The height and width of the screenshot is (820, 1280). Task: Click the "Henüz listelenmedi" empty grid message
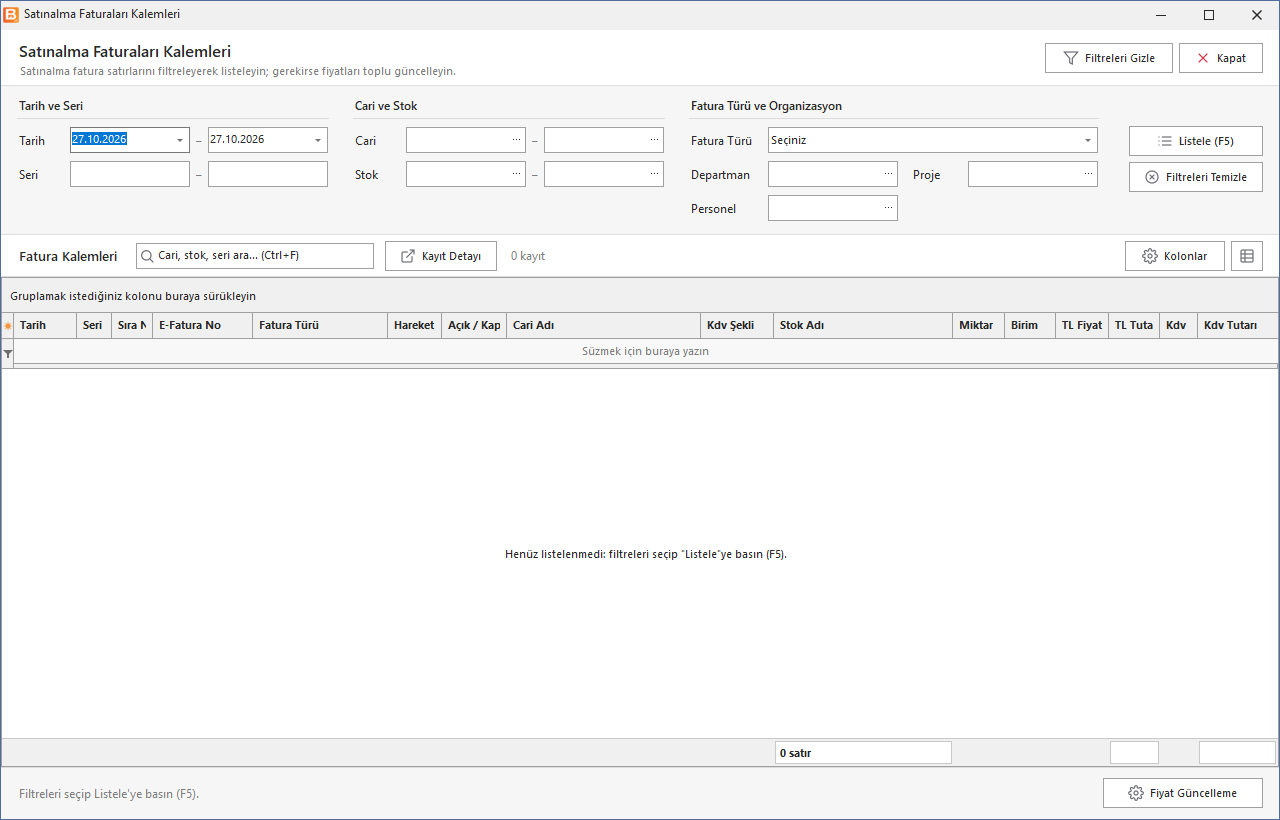(646, 554)
